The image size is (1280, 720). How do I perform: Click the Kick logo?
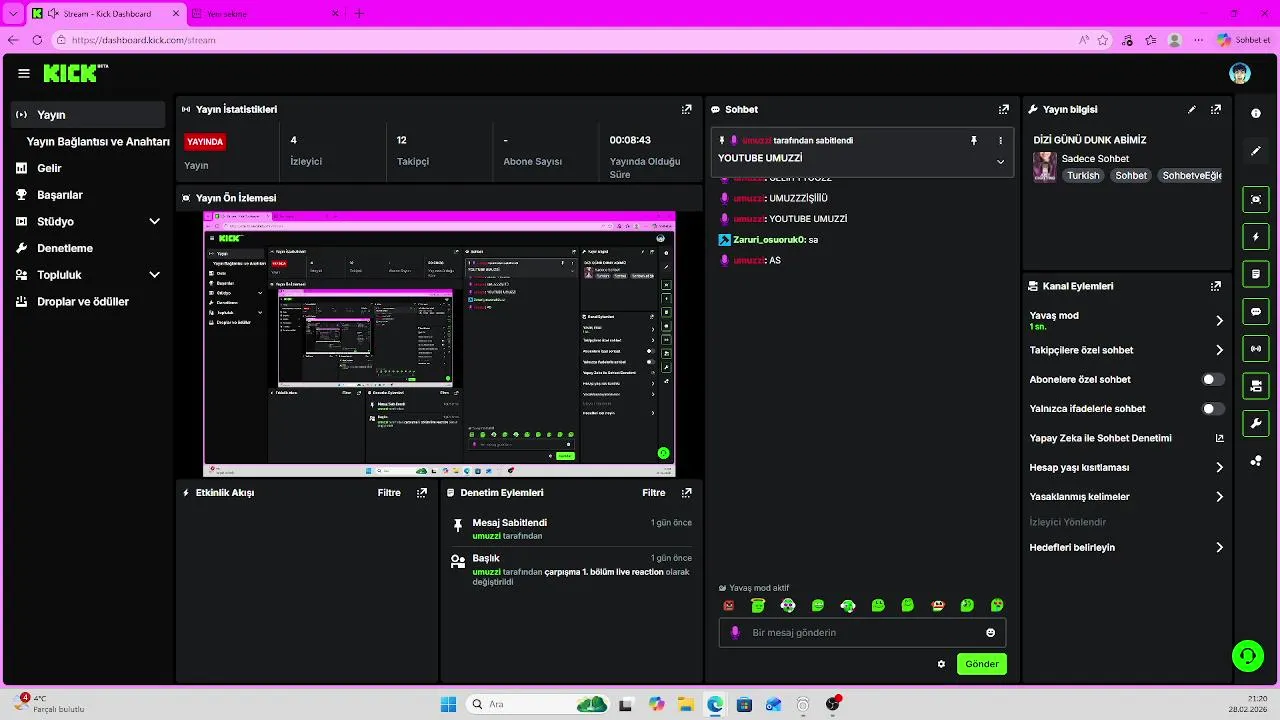pos(75,73)
